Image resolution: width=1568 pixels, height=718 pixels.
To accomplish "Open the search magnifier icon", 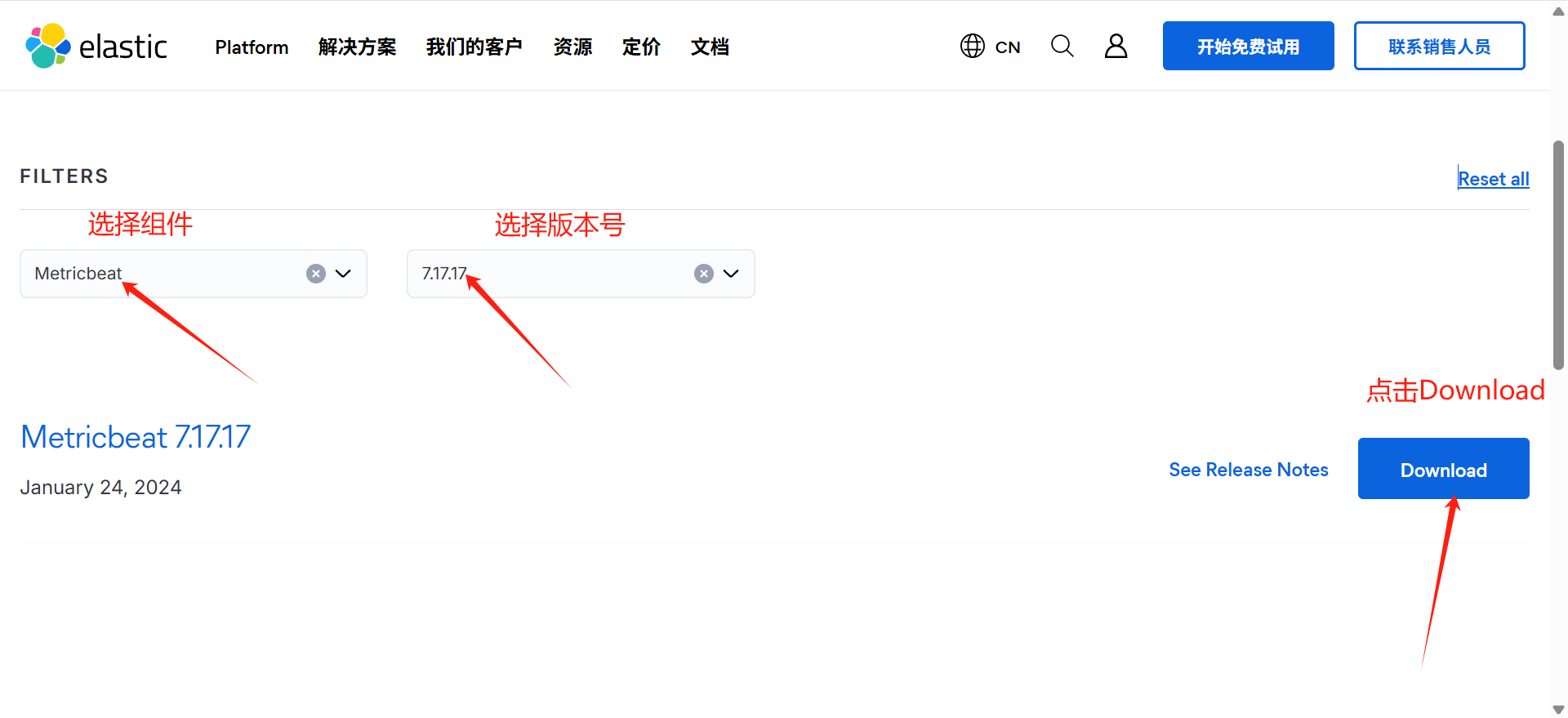I will point(1062,46).
